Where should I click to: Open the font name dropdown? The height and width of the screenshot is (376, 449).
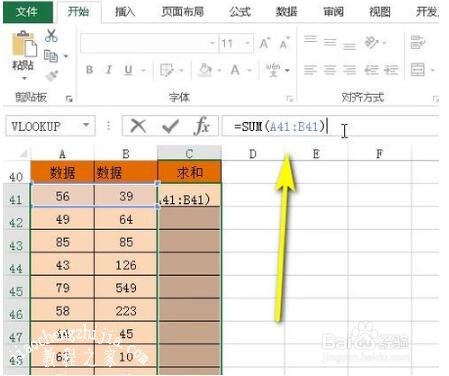212,43
